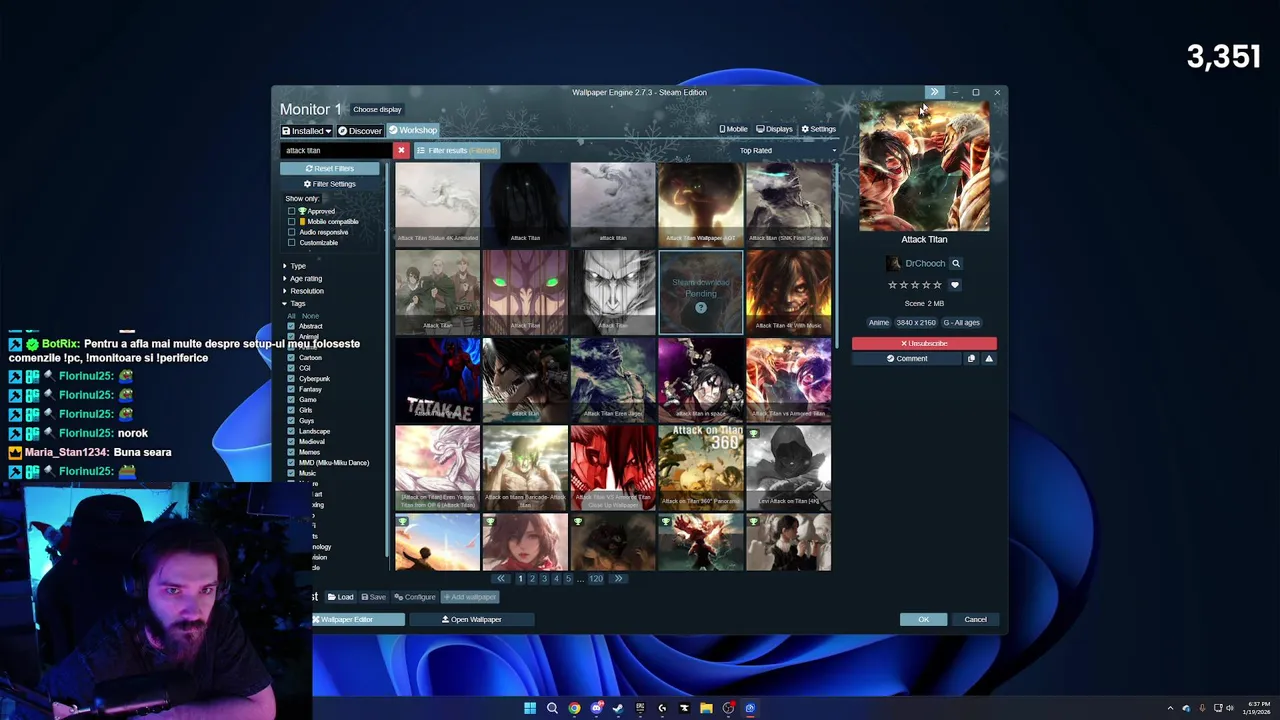Open File Explorer from the taskbar
The height and width of the screenshot is (720, 1280).
pyautogui.click(x=706, y=708)
